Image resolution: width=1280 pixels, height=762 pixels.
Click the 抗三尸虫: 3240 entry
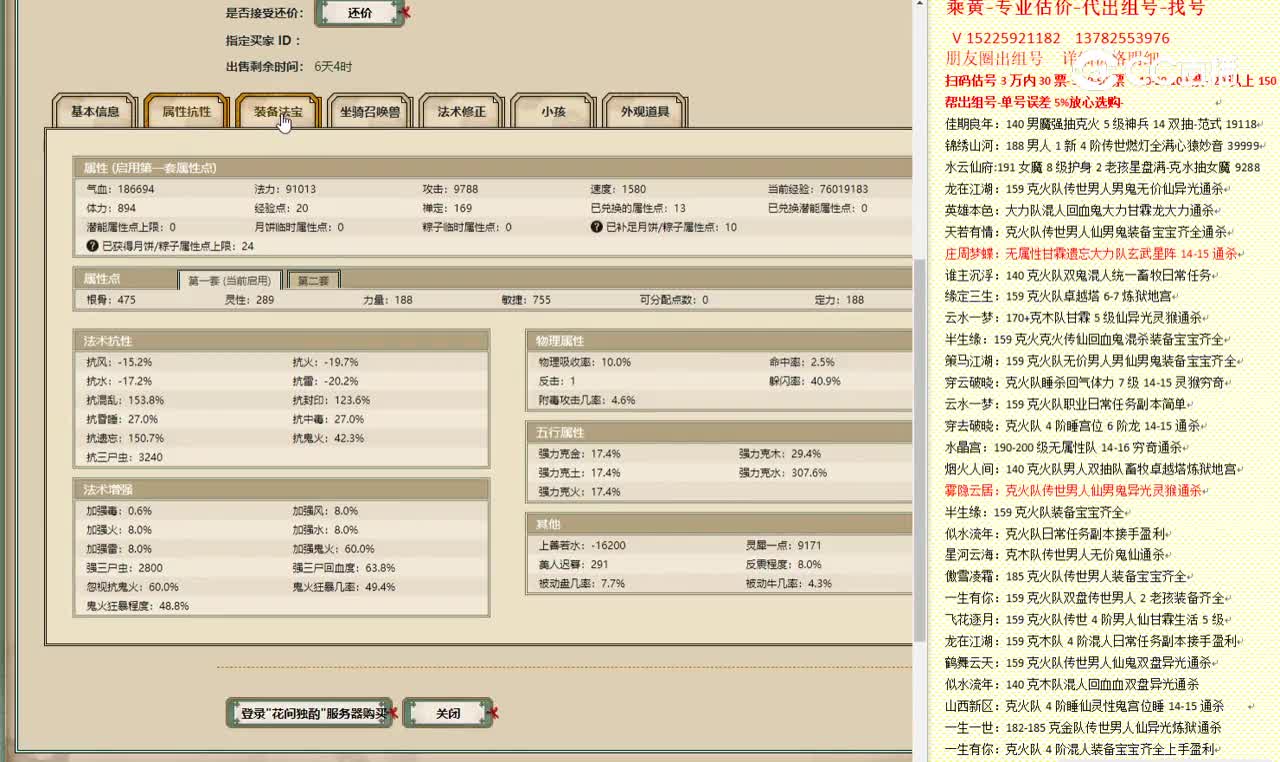click(124, 457)
